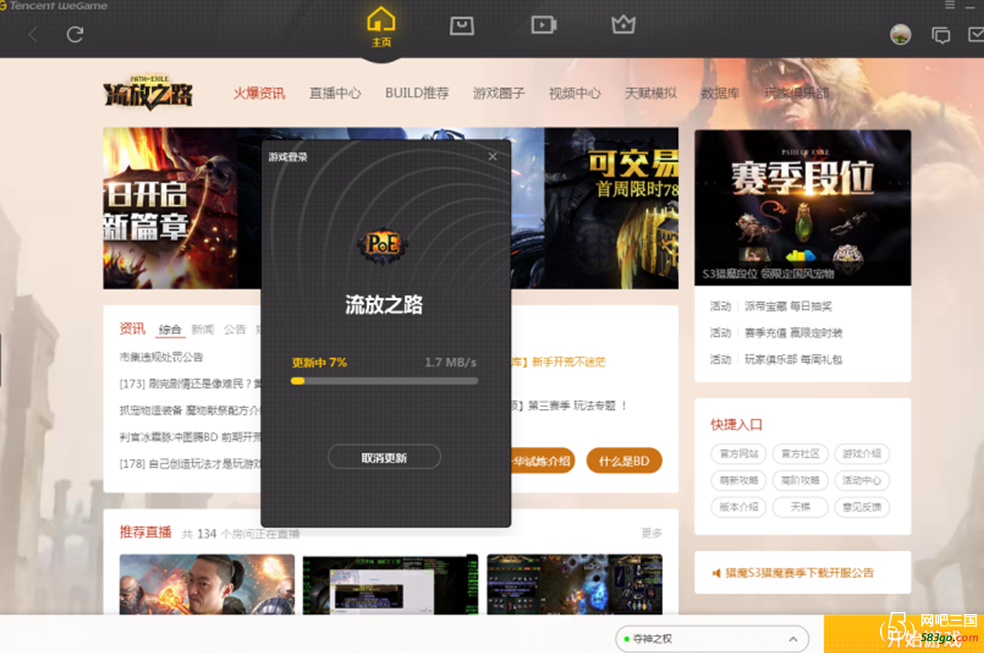Open 赛季充值 赢限定时装 activity link
The height and width of the screenshot is (653, 984).
coord(793,332)
